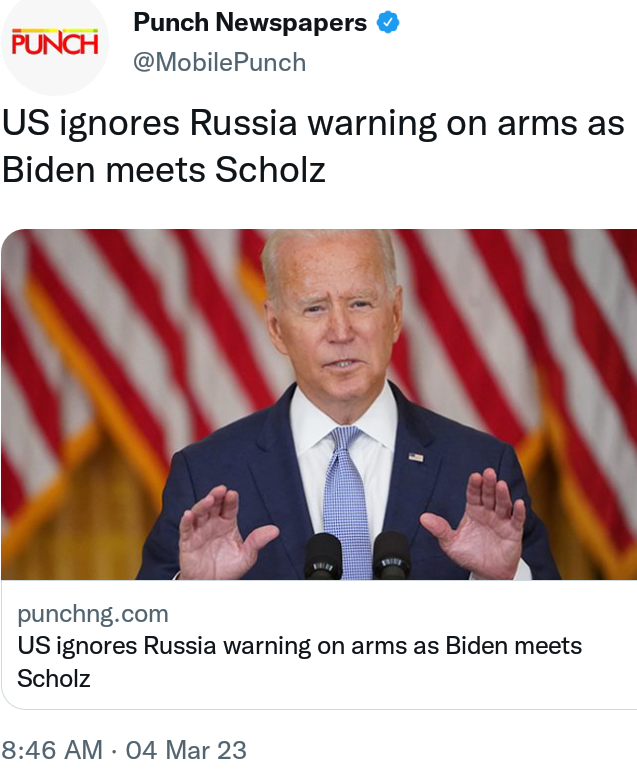The image size is (637, 770).
Task: Click the raised hand on the left
Action: [x=221, y=533]
